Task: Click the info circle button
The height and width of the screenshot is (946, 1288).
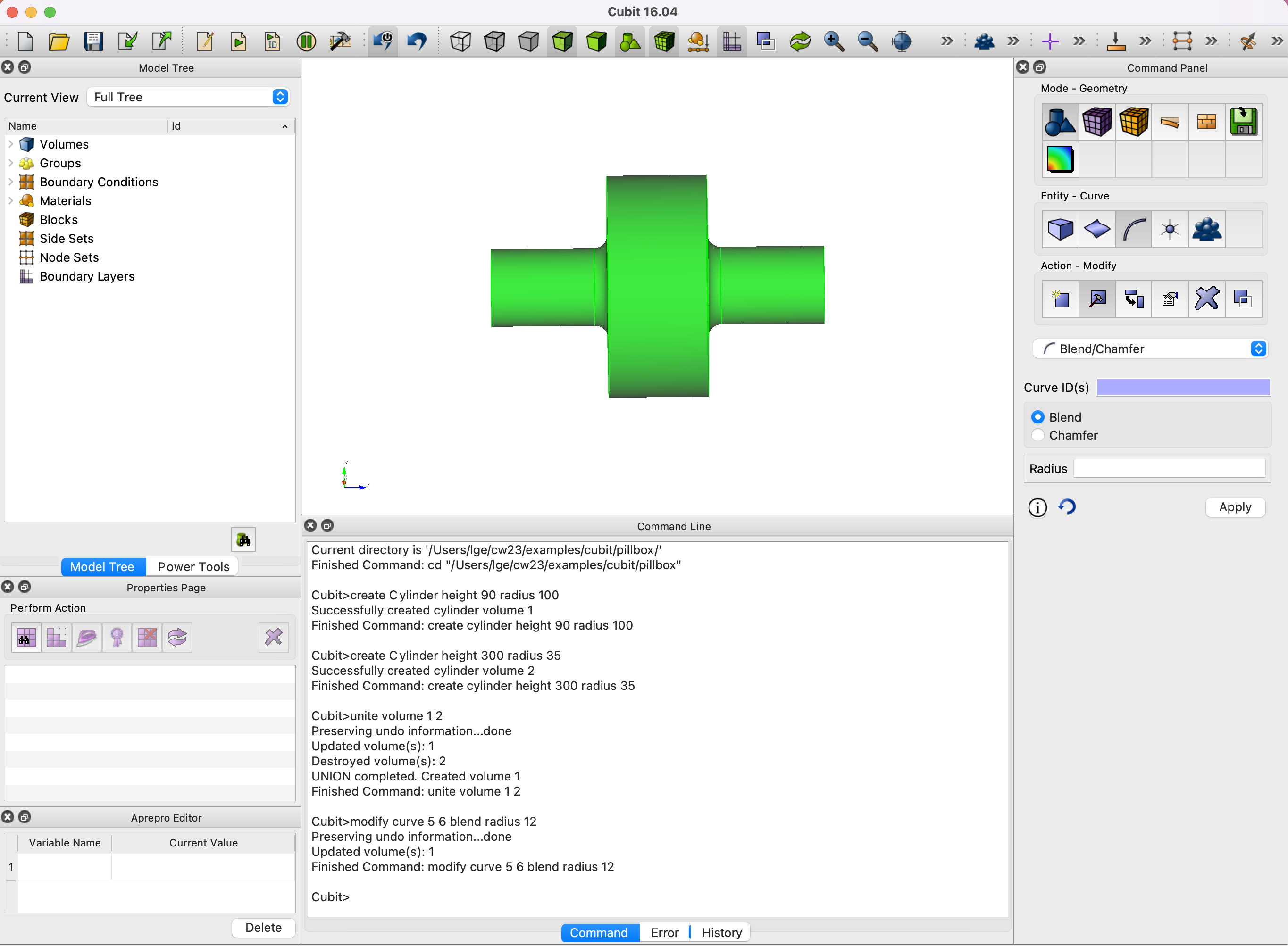Action: click(x=1037, y=507)
